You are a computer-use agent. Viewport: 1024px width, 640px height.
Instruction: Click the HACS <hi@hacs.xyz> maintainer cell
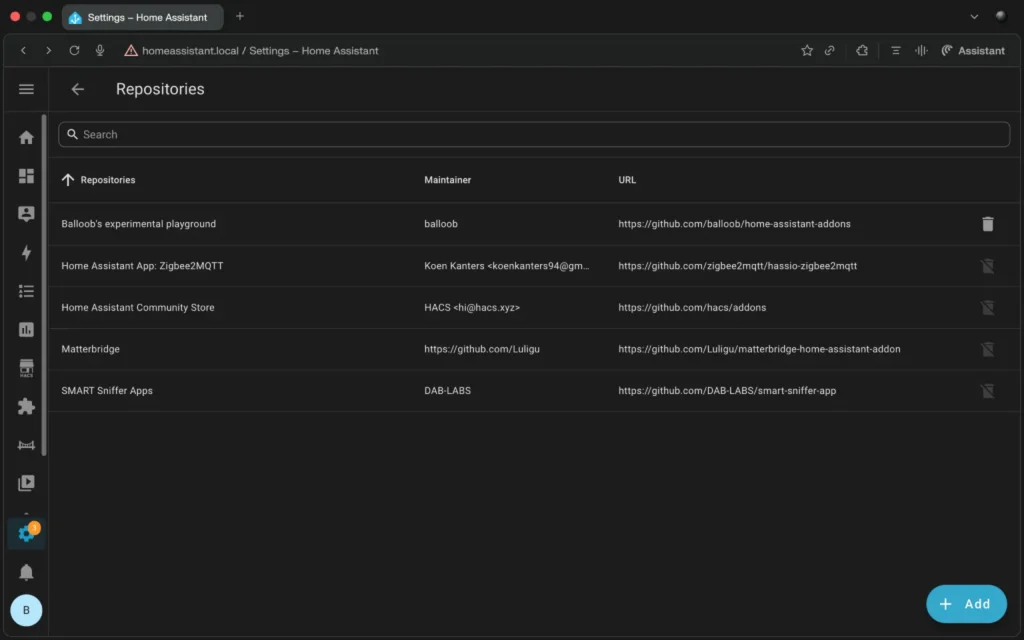[472, 308]
